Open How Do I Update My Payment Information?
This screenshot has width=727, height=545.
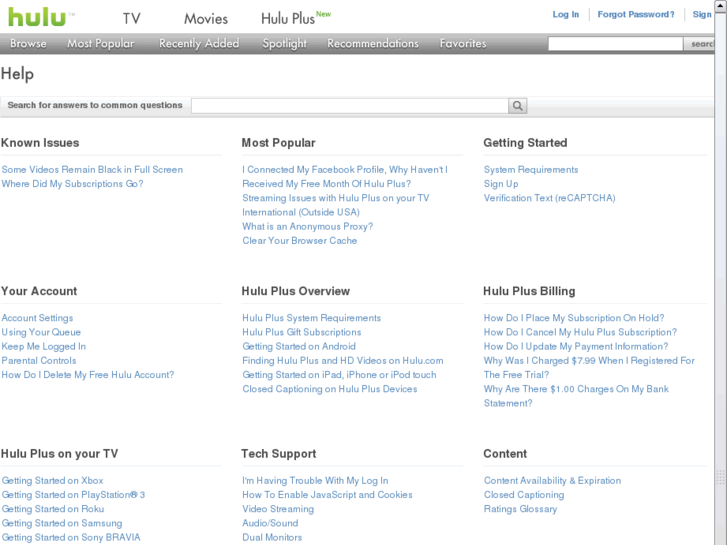pos(576,346)
